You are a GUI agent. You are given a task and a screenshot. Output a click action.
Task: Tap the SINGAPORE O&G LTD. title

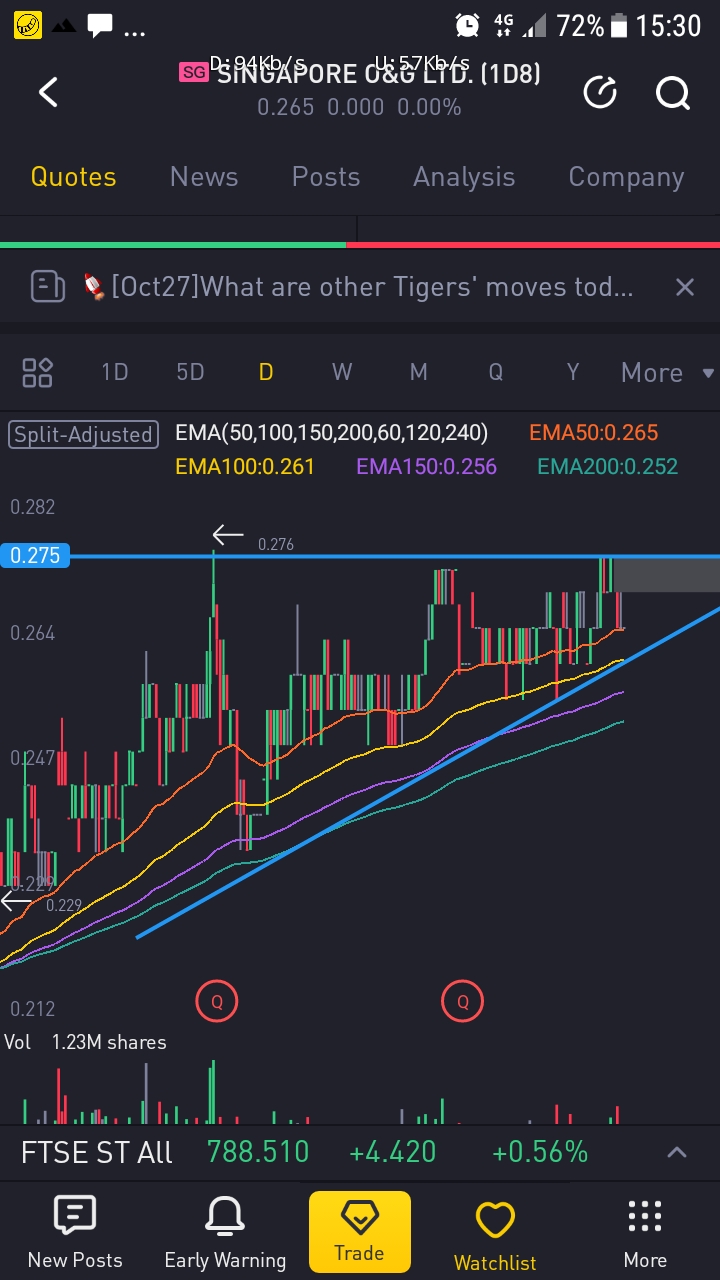tap(378, 73)
